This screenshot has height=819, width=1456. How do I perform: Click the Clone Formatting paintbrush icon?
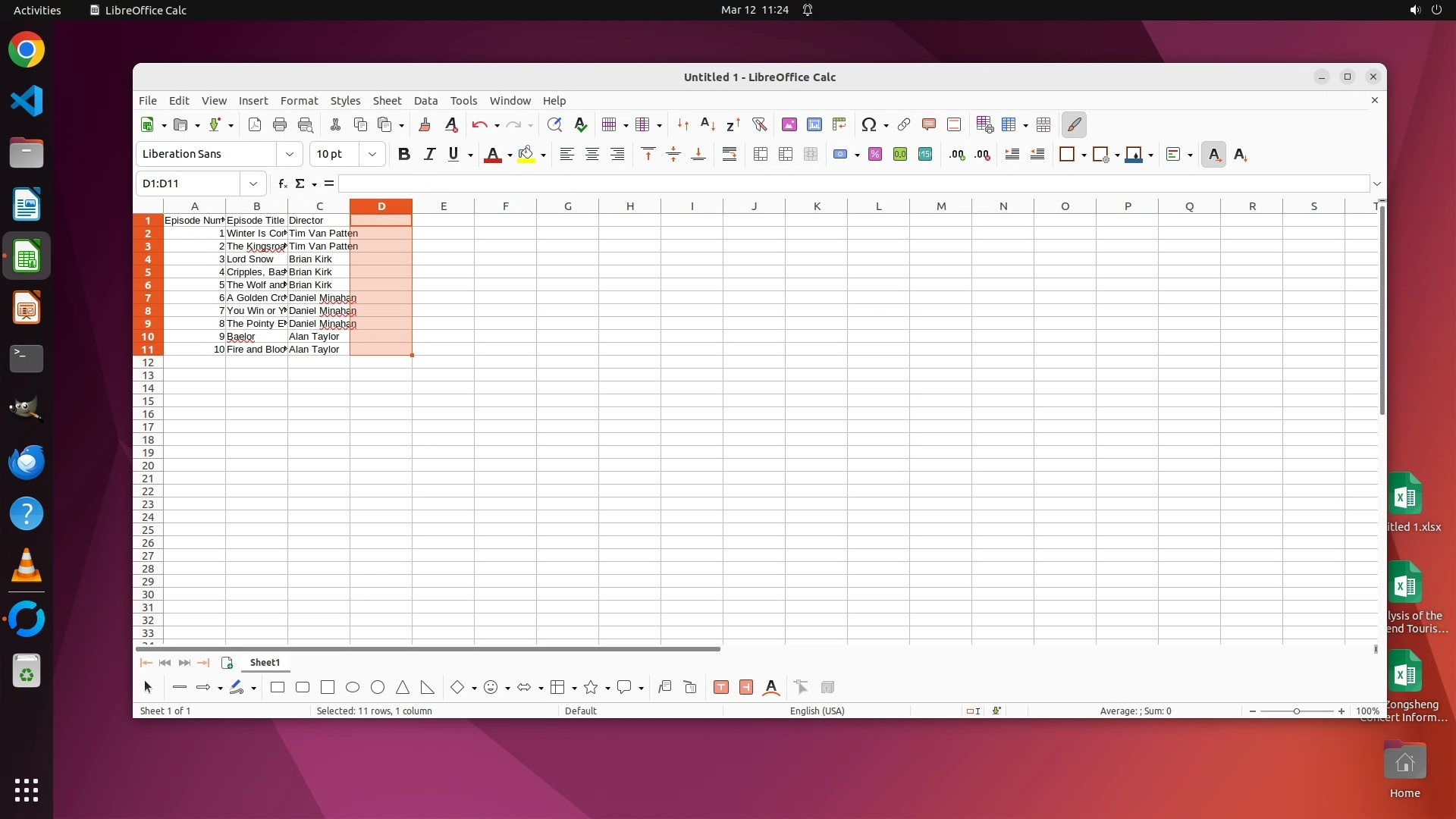pyautogui.click(x=424, y=125)
